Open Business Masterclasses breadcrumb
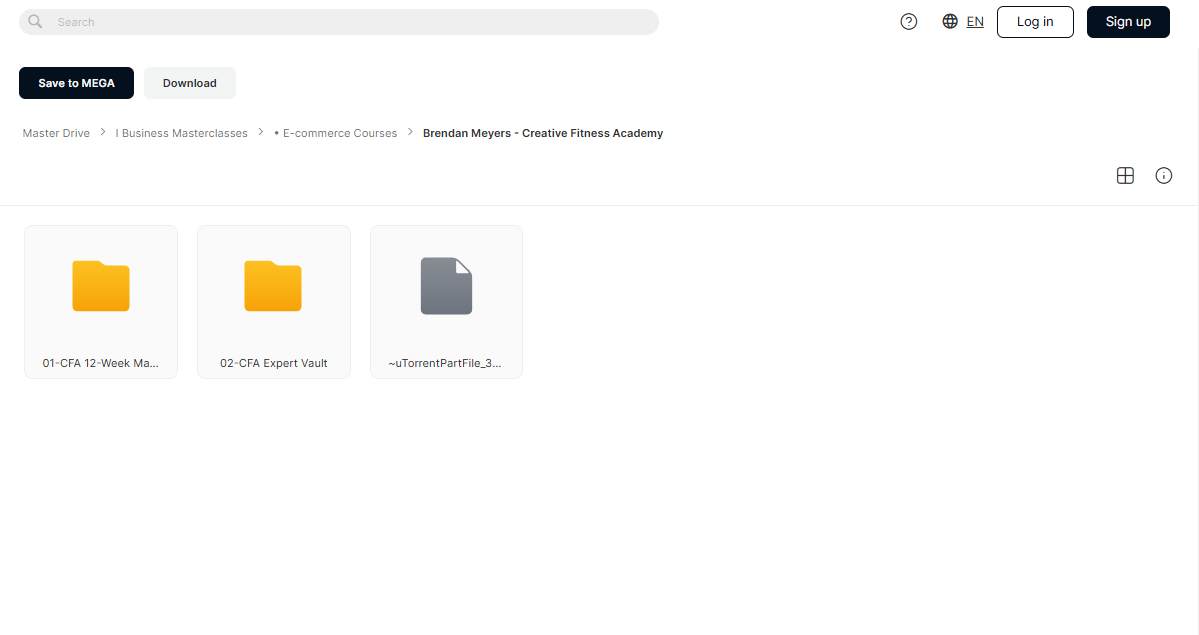 click(x=181, y=133)
